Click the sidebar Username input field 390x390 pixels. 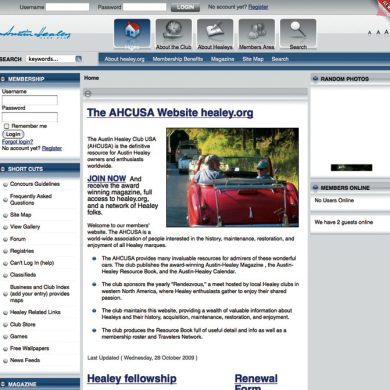pyautogui.click(x=30, y=100)
